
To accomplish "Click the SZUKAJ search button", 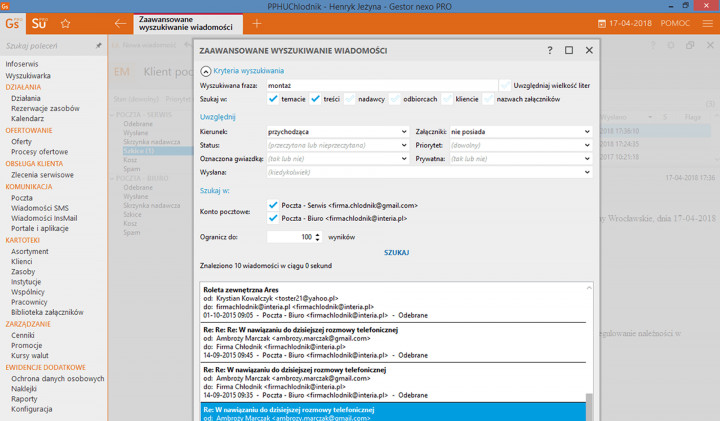I will tap(396, 252).
